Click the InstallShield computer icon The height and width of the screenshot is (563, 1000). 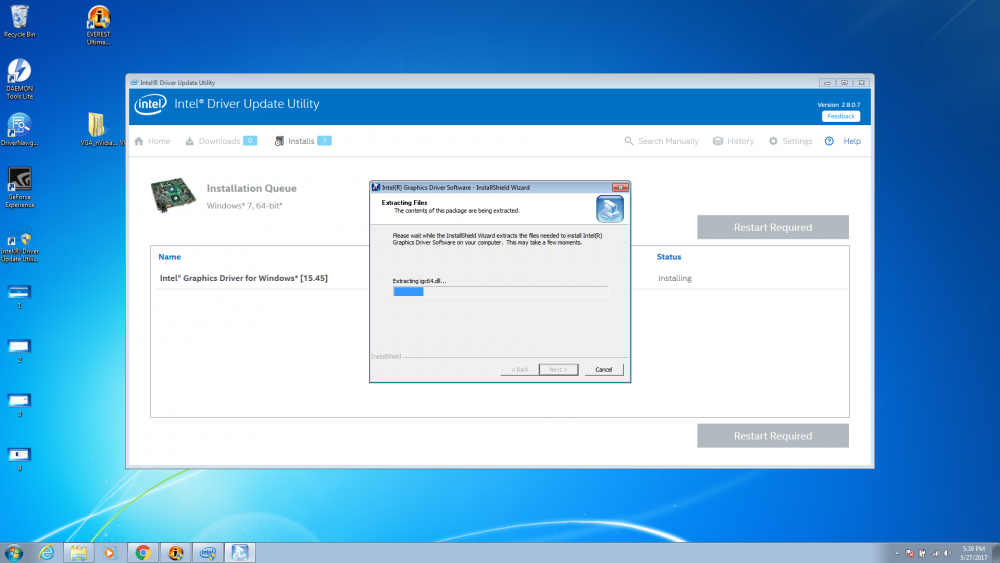tap(610, 209)
